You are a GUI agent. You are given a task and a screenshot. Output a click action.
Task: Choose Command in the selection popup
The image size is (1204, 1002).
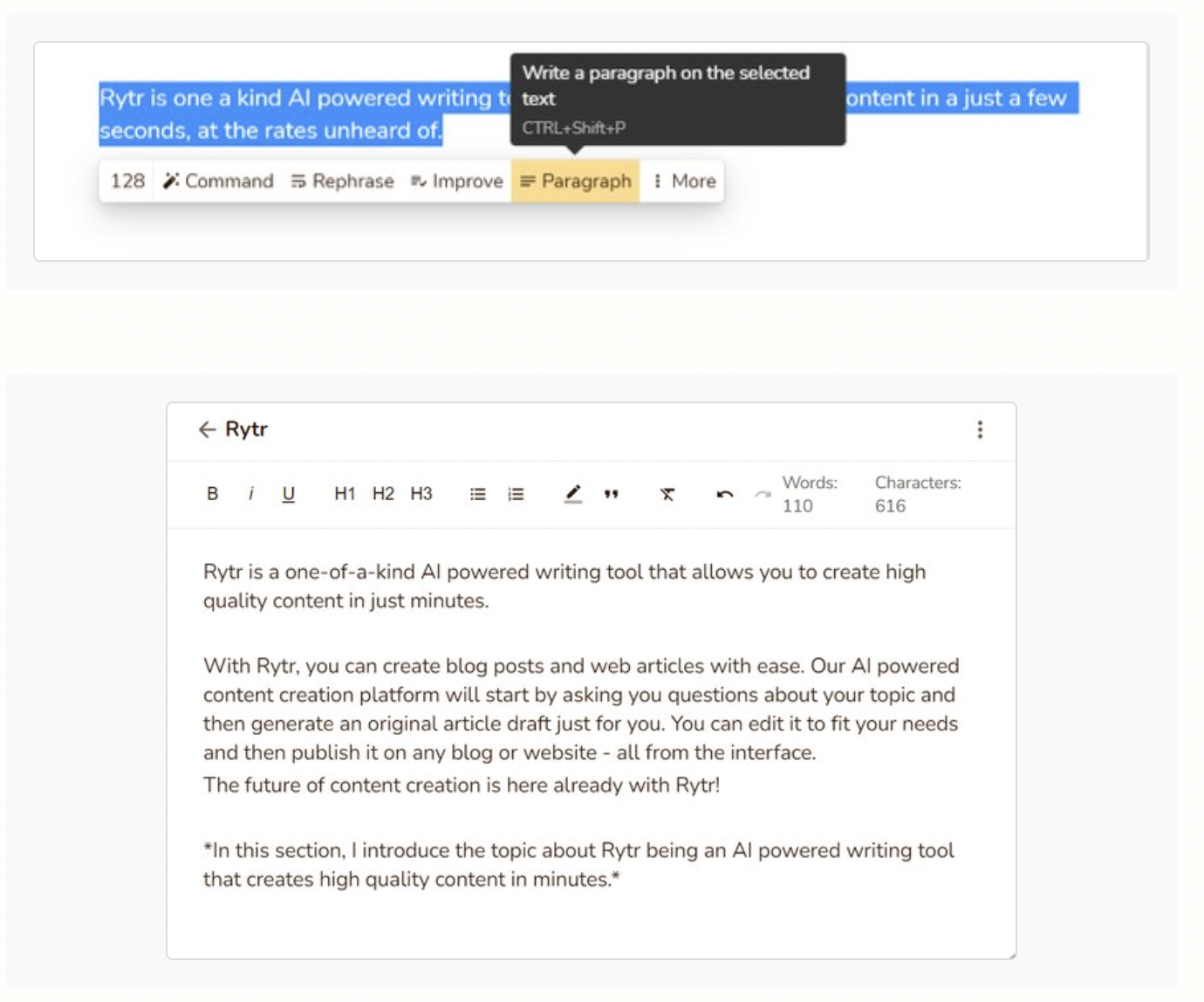218,181
